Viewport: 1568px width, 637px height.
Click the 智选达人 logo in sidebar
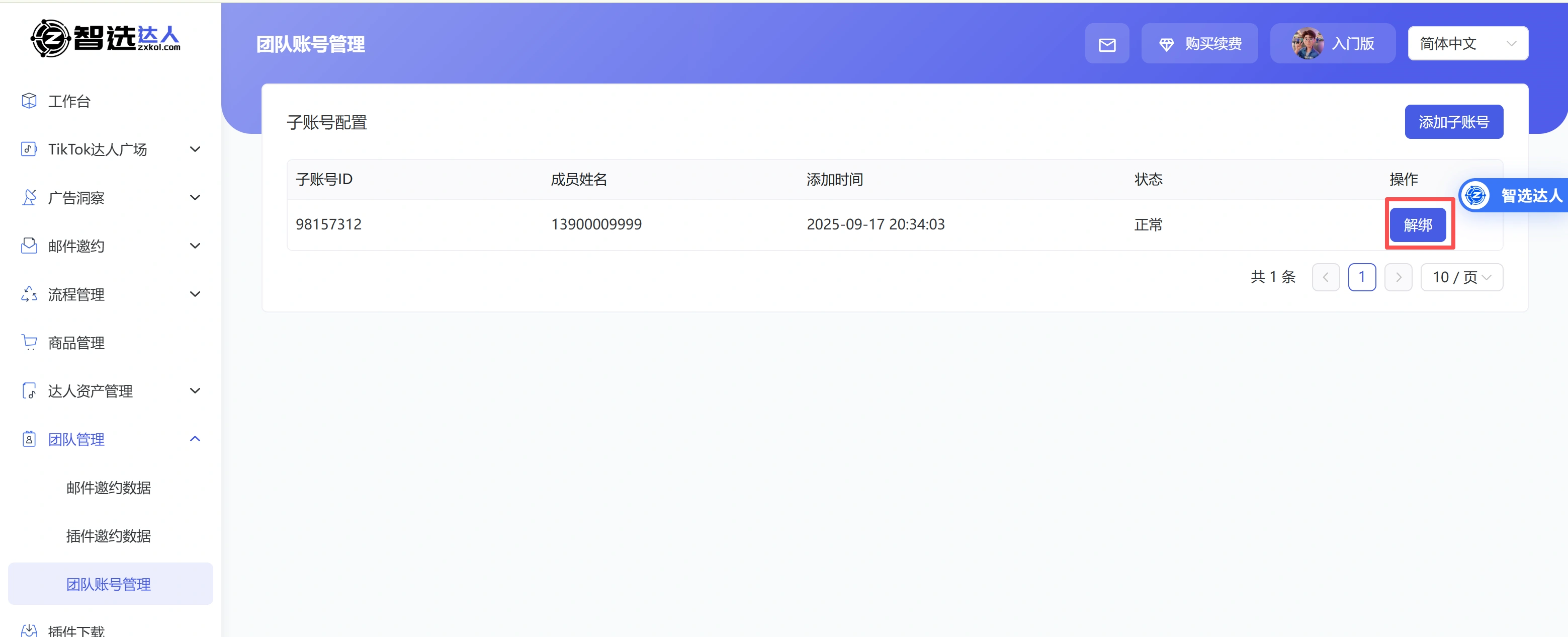[105, 38]
